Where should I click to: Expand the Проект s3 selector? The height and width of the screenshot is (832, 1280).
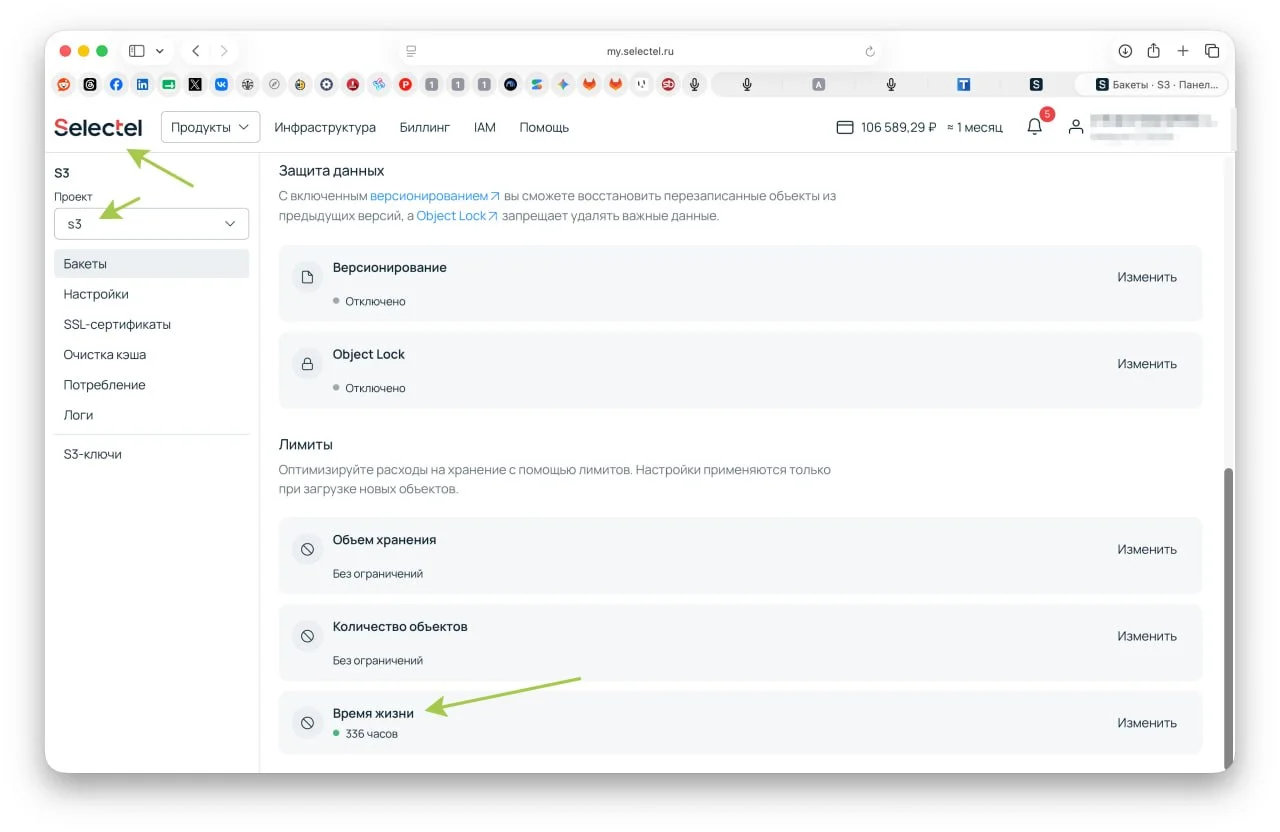click(x=151, y=224)
